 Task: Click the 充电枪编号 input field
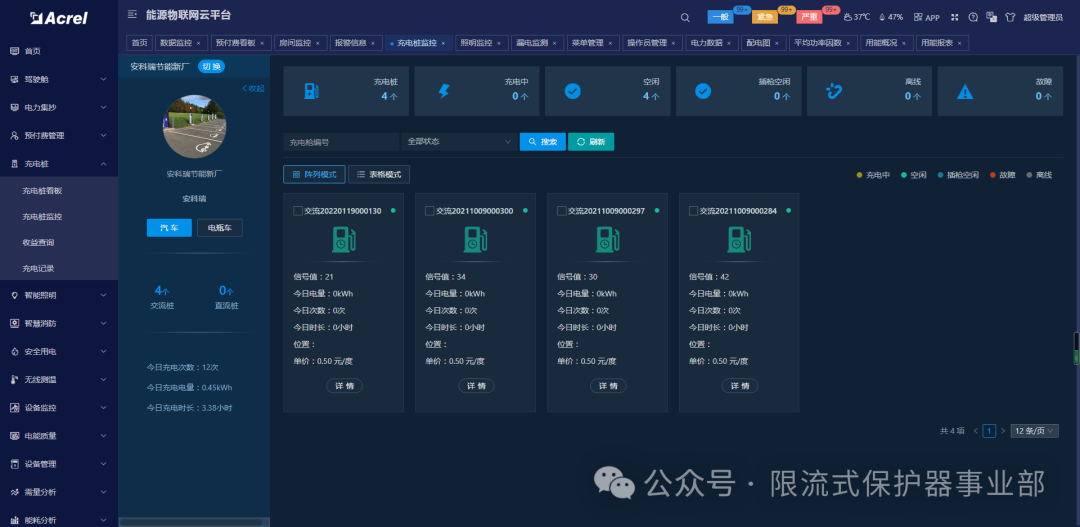341,142
